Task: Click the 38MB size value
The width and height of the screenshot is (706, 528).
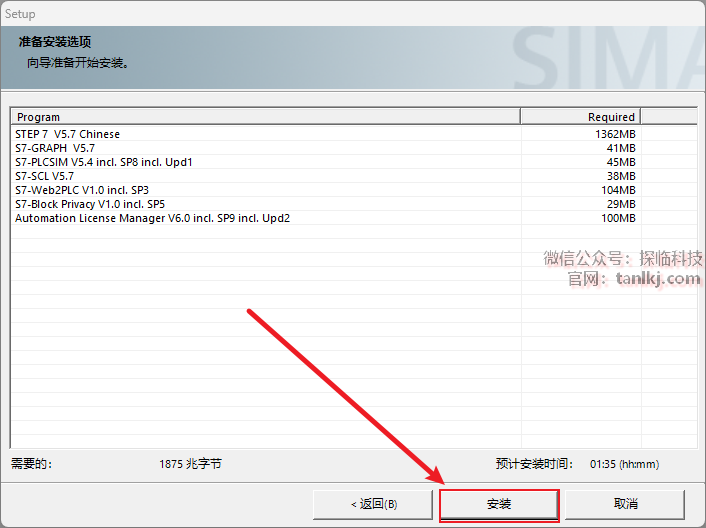Action: coord(621,176)
